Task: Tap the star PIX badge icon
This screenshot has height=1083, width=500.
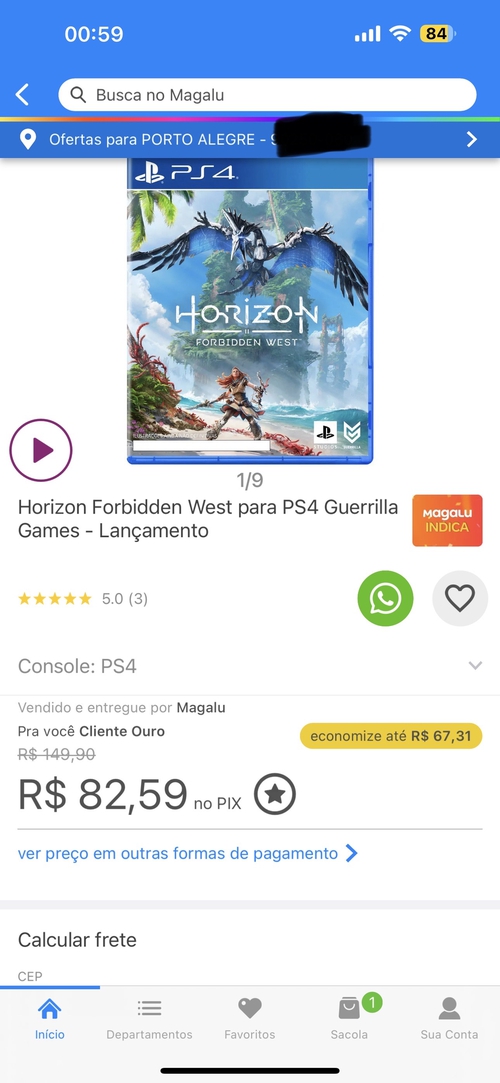Action: point(275,794)
